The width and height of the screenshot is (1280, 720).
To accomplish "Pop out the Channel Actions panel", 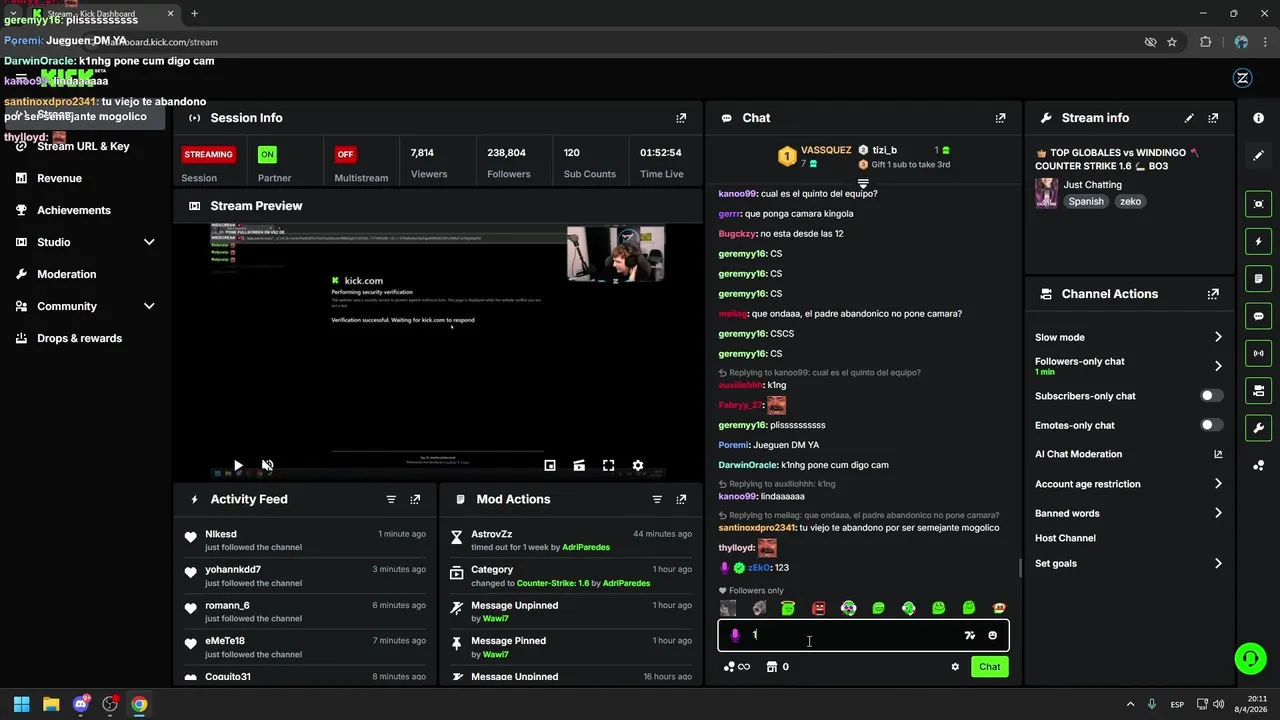I will (x=1213, y=294).
